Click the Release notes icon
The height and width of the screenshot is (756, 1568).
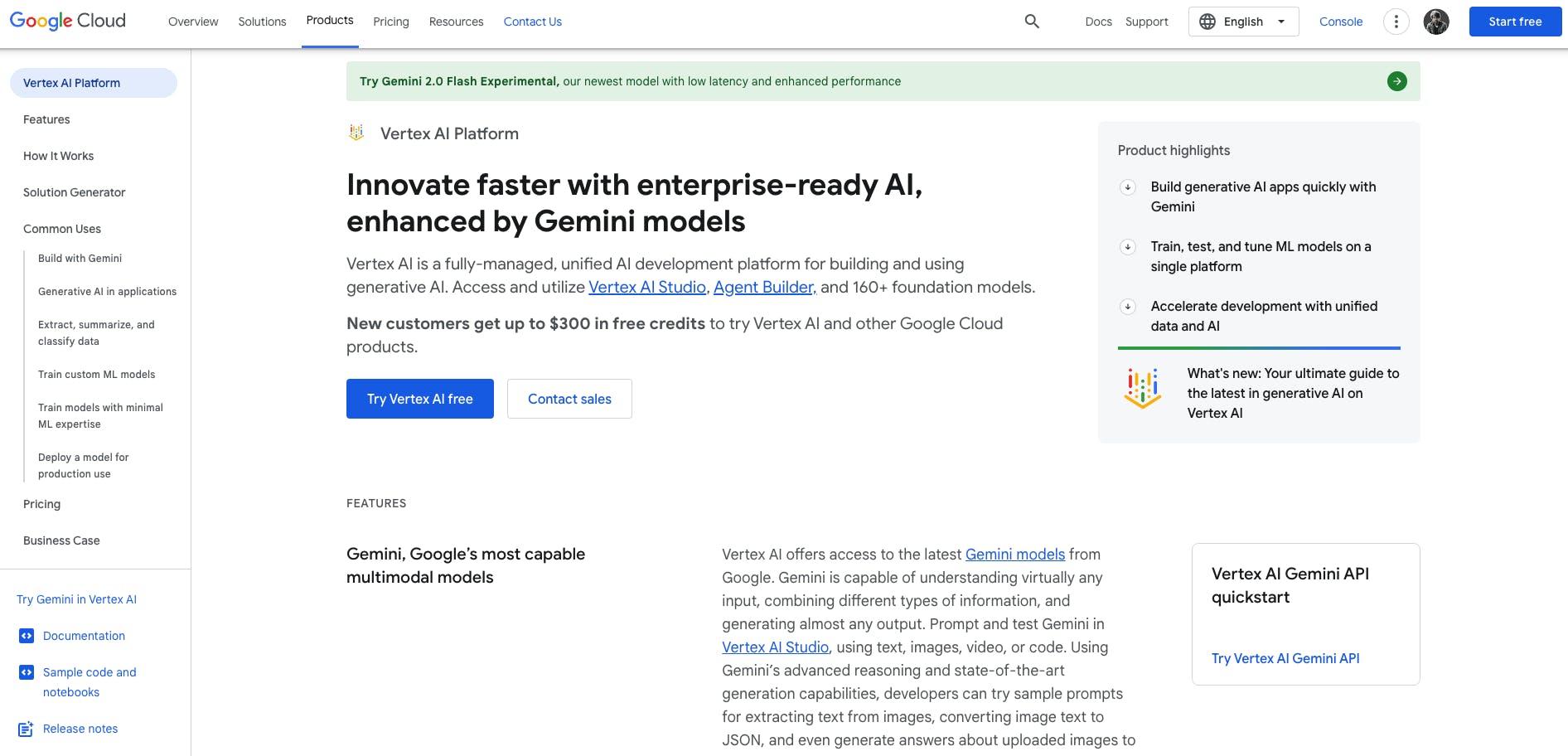[x=27, y=729]
